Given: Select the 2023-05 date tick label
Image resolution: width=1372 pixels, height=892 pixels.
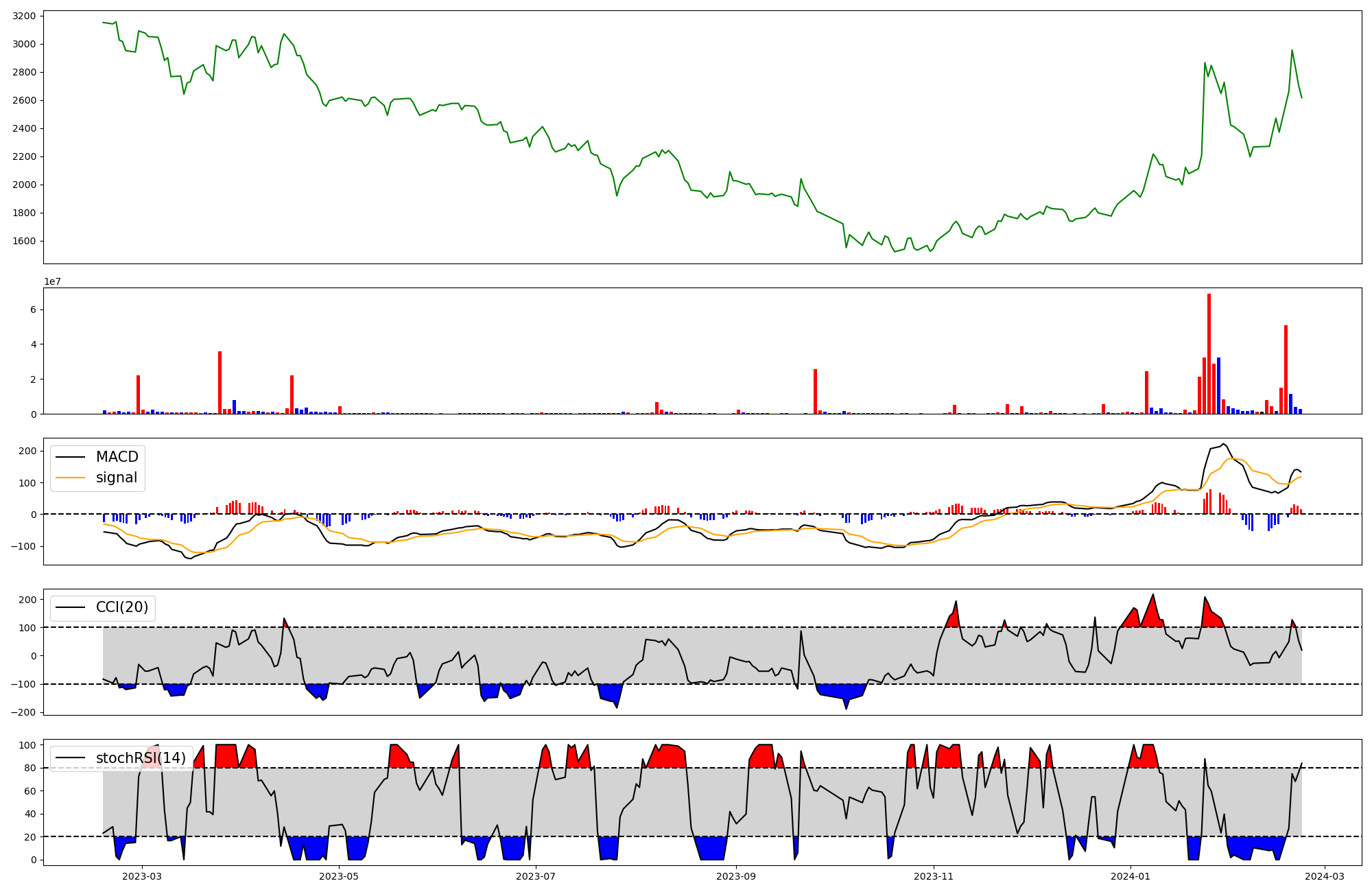Looking at the screenshot, I should pos(339,876).
